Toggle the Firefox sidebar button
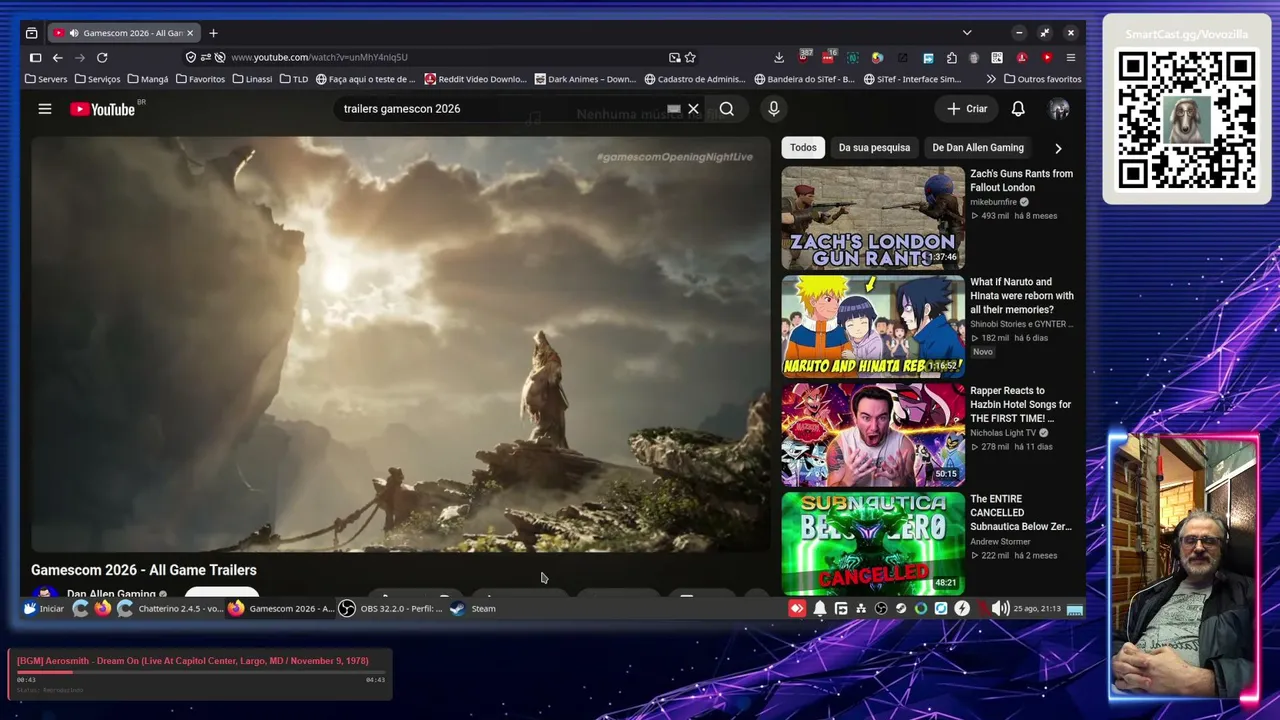This screenshot has height=720, width=1280. 35,57
